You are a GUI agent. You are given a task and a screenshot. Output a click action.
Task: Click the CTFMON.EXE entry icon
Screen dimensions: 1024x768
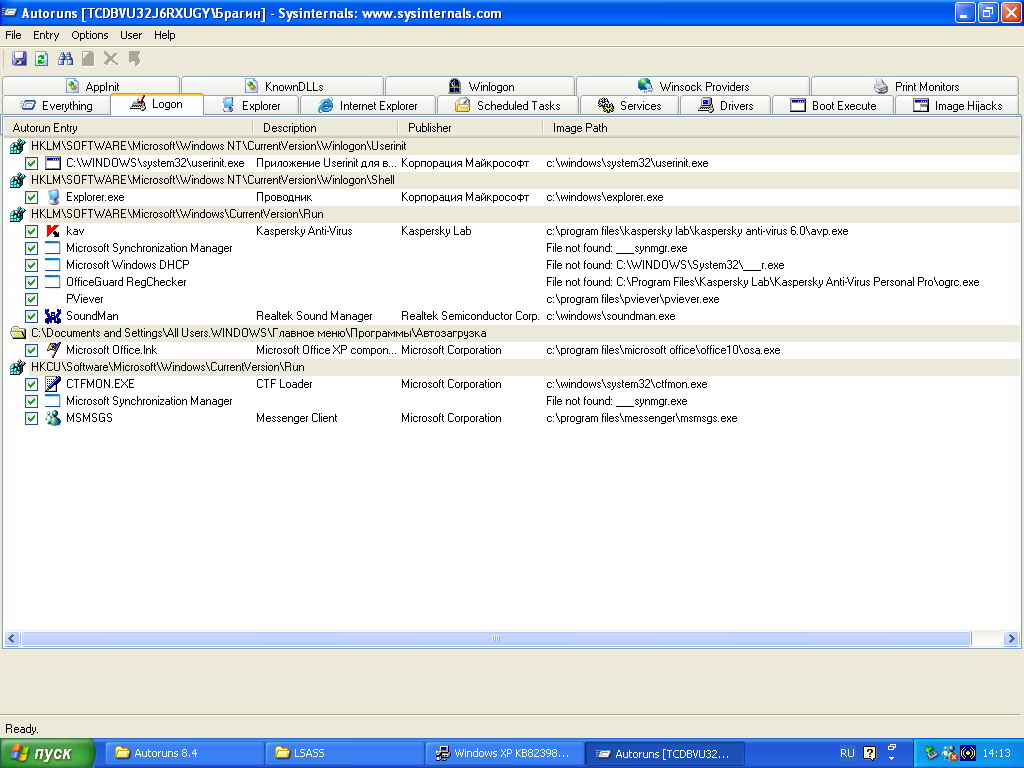(x=53, y=384)
